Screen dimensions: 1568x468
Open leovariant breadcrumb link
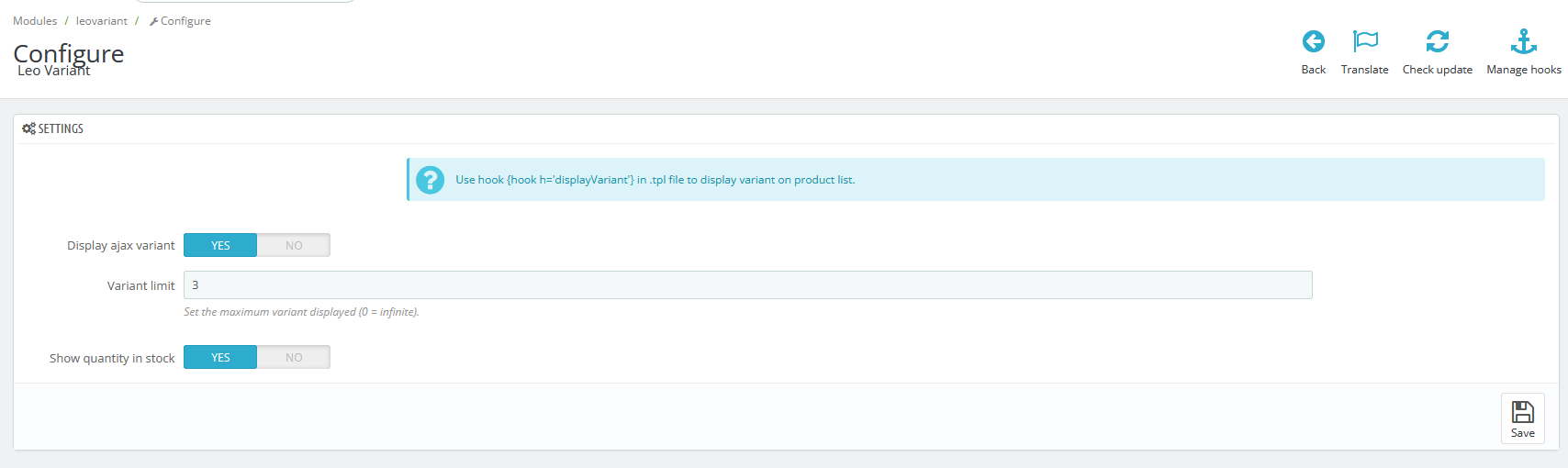pos(102,21)
